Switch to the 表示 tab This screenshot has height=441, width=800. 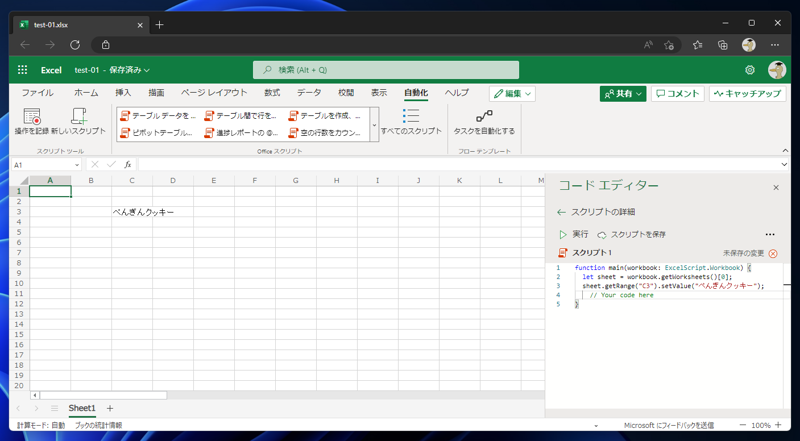(x=379, y=93)
